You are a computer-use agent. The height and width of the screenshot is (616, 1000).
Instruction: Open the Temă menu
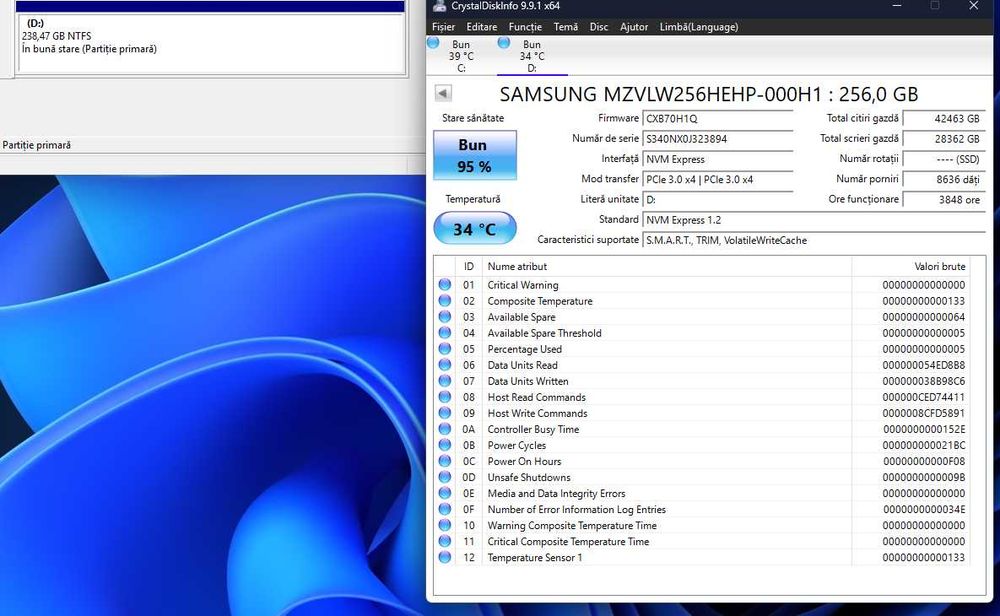(x=565, y=27)
